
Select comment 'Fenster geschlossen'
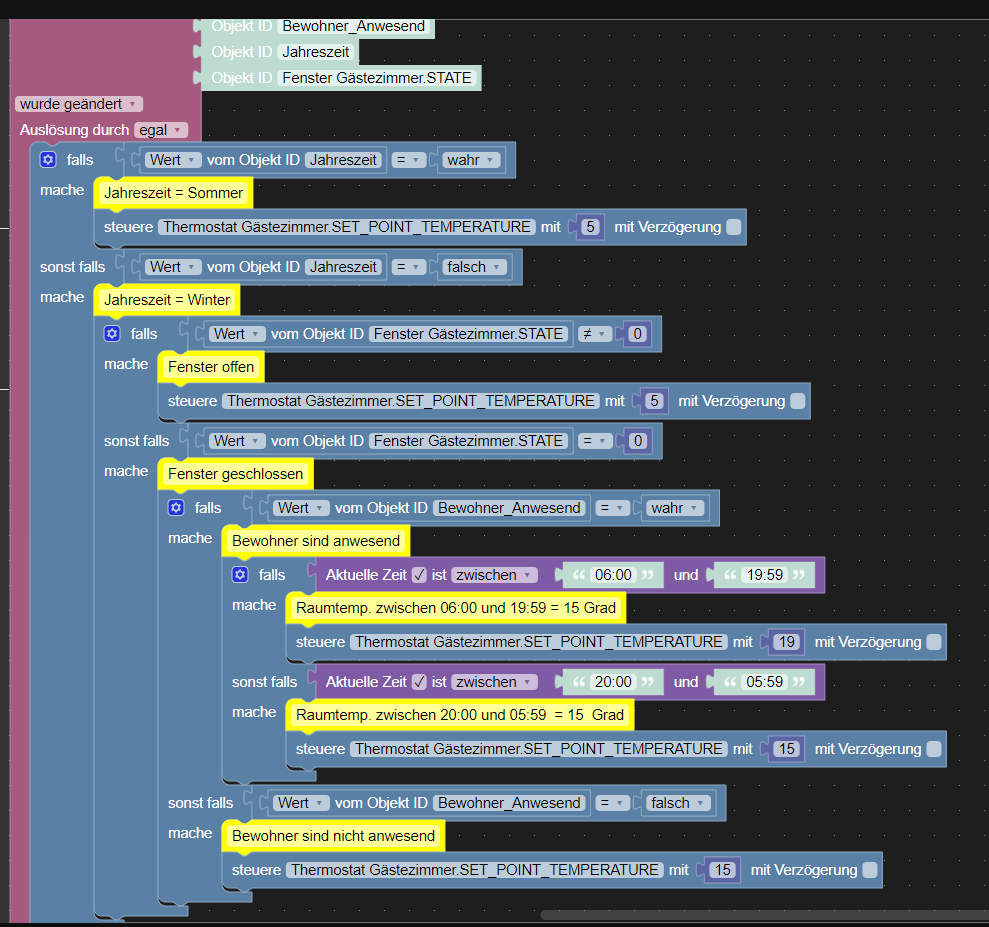click(235, 474)
